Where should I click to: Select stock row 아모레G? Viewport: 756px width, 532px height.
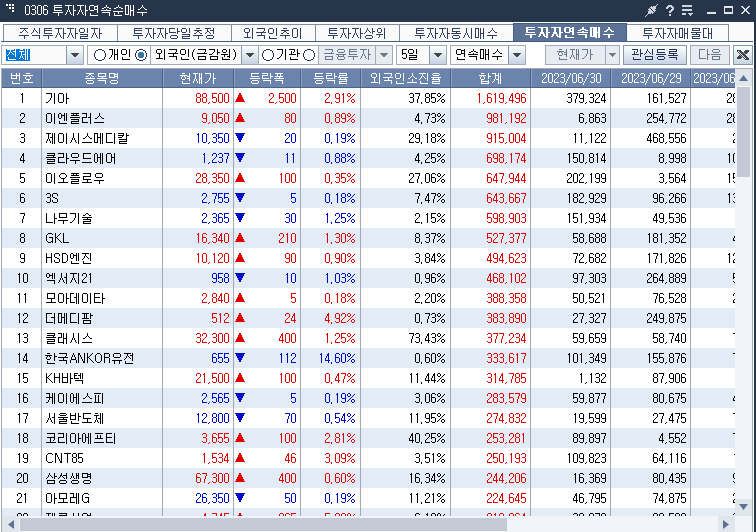[x=368, y=498]
